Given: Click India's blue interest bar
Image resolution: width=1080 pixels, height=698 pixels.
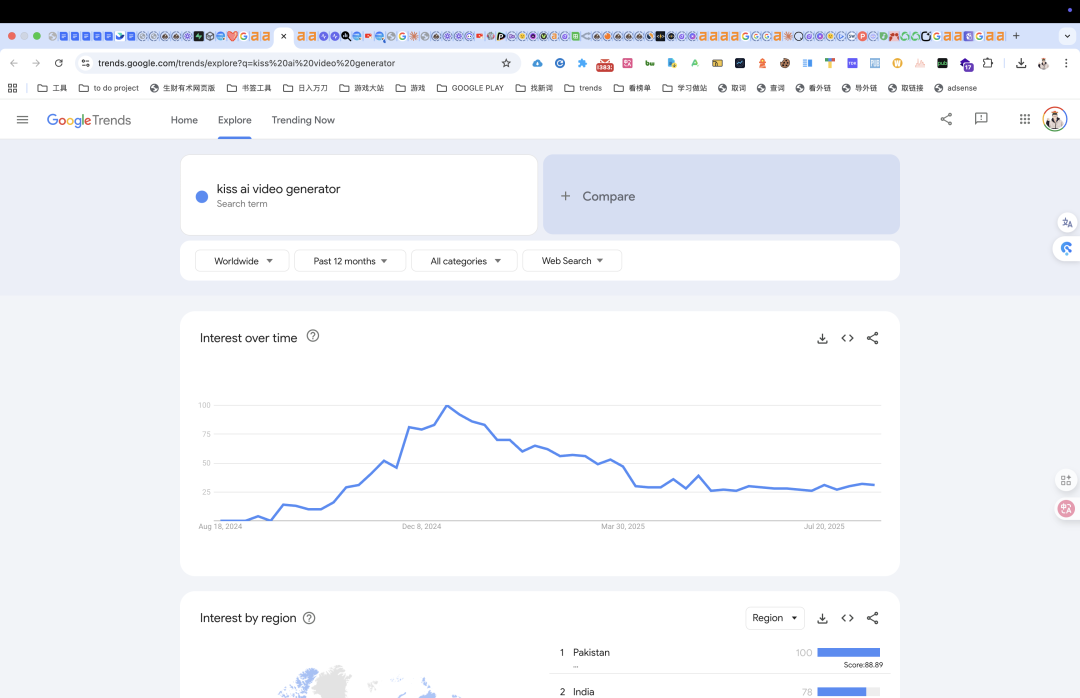Looking at the screenshot, I should point(842,692).
